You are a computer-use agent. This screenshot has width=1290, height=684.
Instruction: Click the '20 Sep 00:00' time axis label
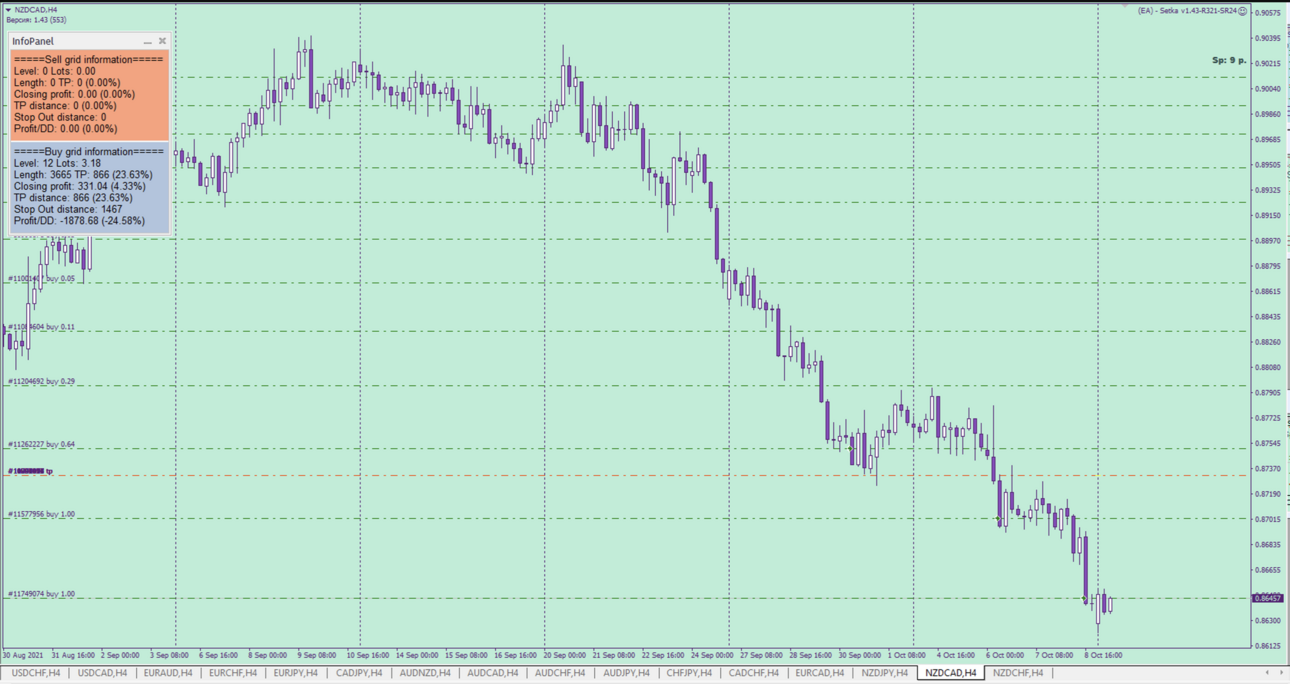tap(566, 656)
